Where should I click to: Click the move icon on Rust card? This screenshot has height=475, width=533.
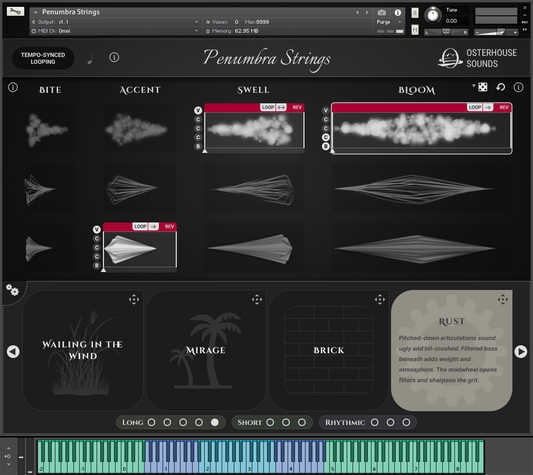pos(503,300)
